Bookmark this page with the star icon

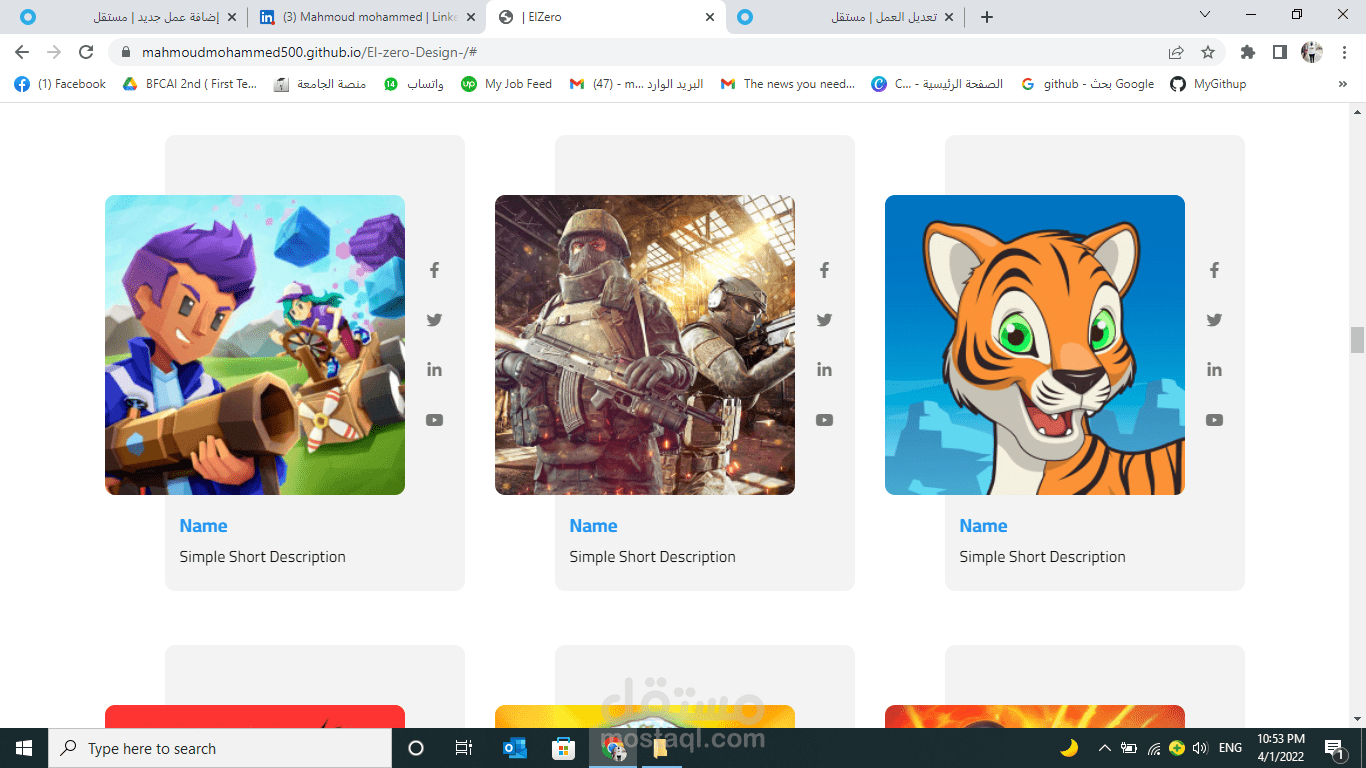point(1208,52)
